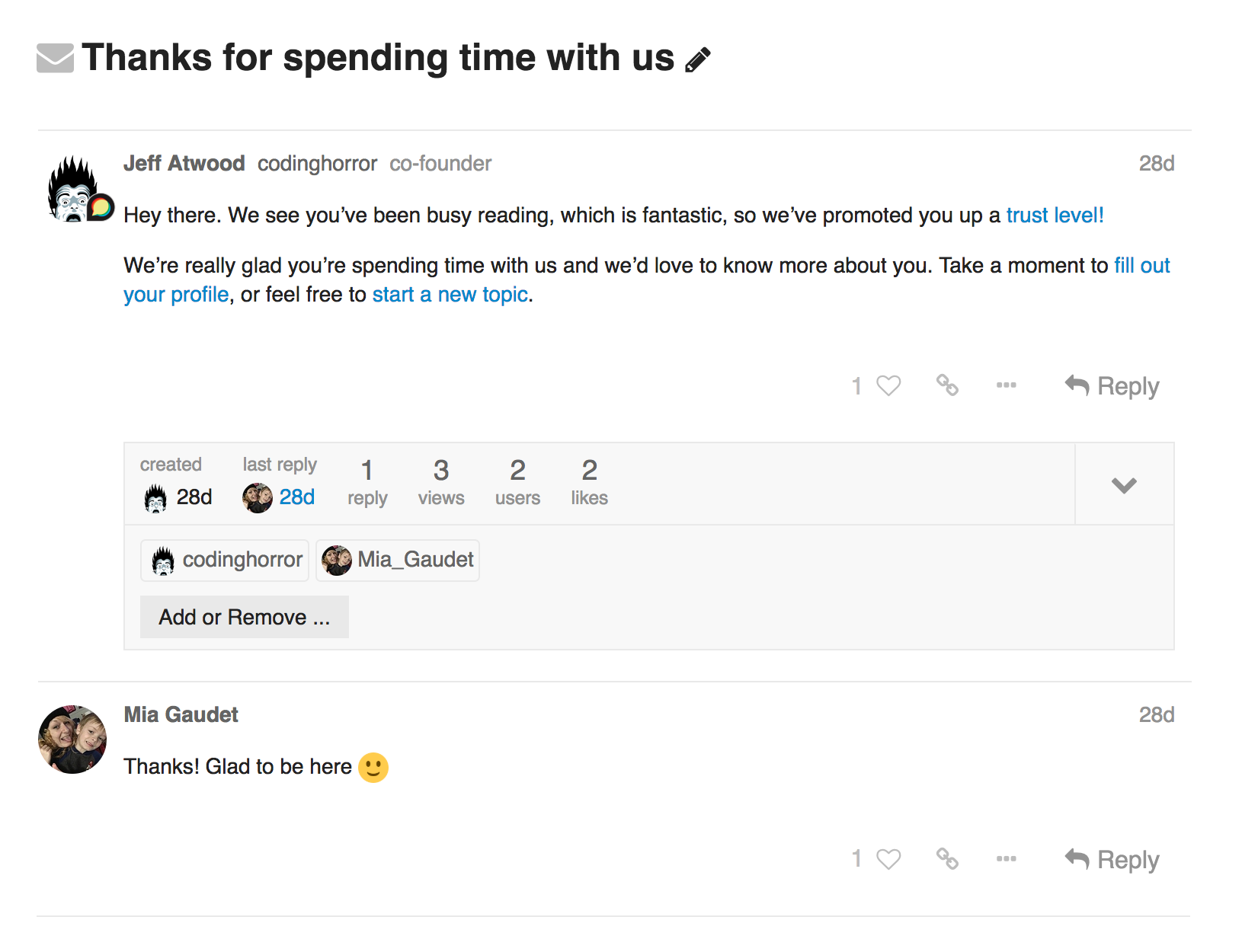Select the Mia_Gaudet participant chip
The width and height of the screenshot is (1242, 952).
click(x=398, y=561)
